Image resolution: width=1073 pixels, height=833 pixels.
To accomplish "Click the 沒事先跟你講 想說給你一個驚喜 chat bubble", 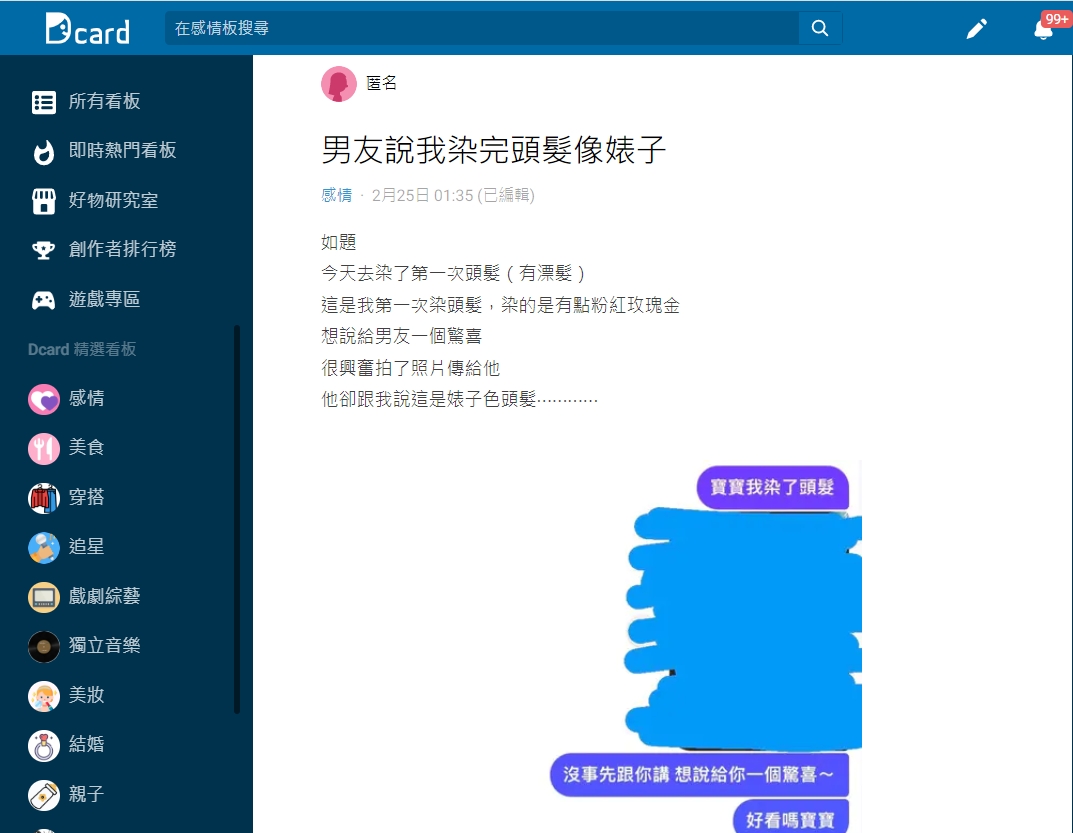I will pos(699,775).
